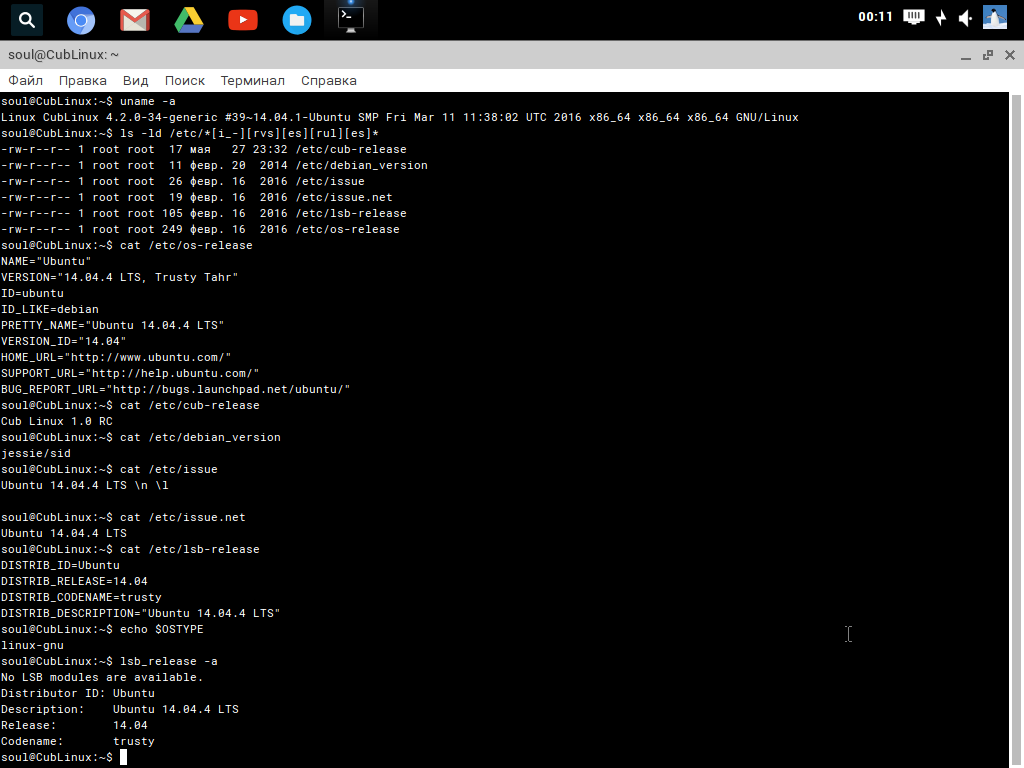
Task: Select the Terminal shelf icon
Action: click(351, 20)
